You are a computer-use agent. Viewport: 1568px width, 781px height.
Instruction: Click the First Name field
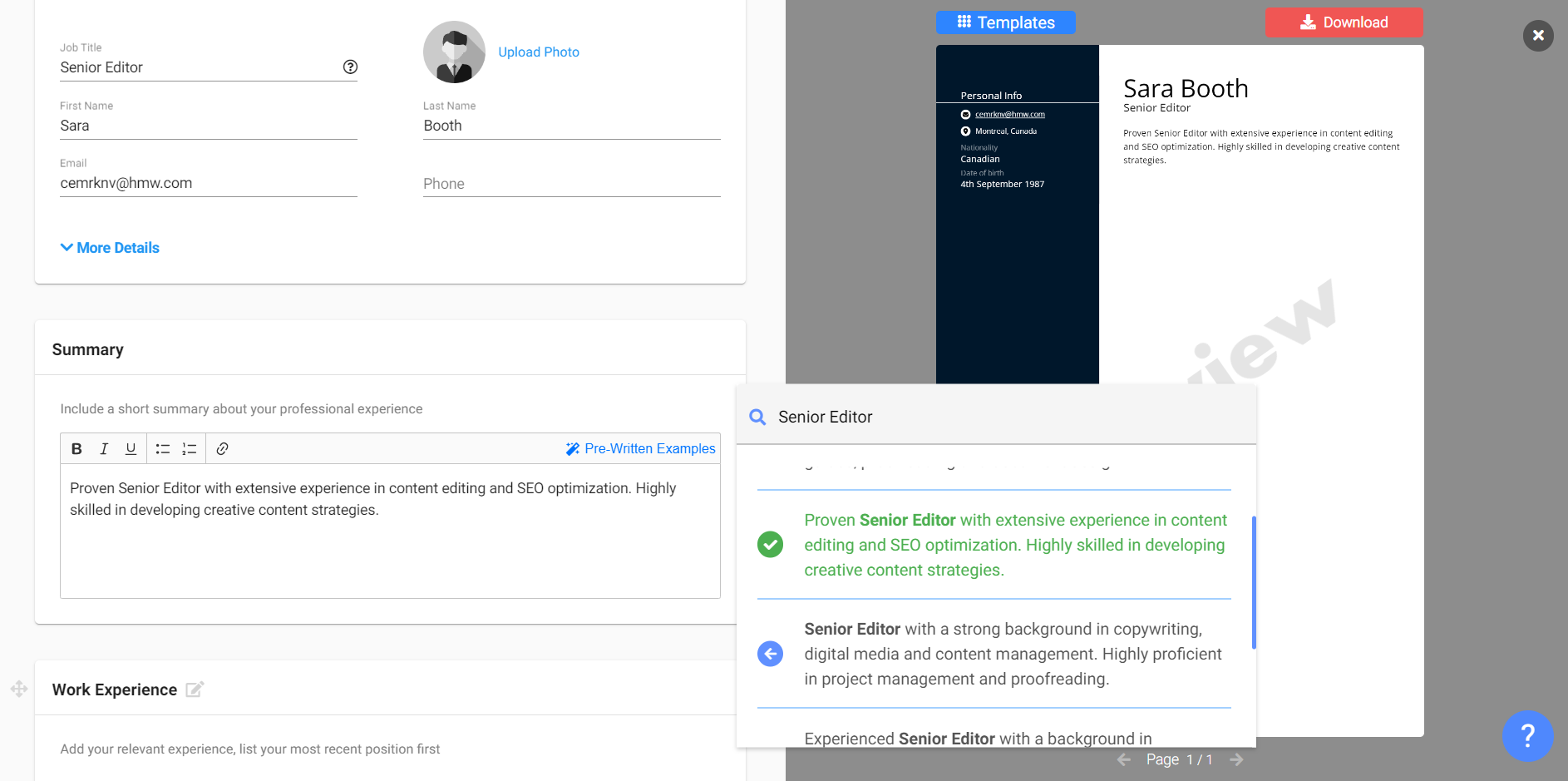click(x=209, y=126)
